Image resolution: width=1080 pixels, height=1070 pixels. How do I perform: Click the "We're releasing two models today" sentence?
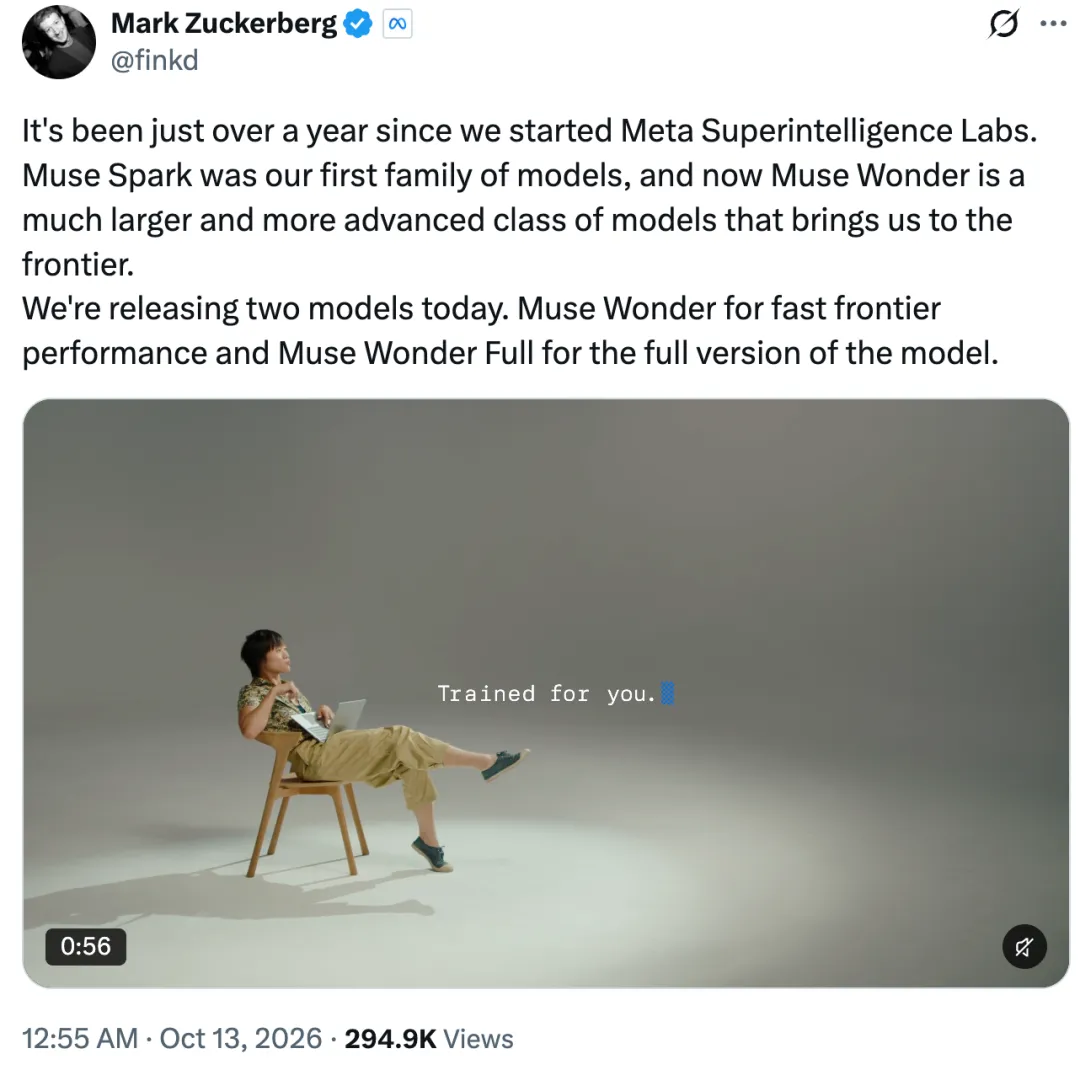click(265, 309)
